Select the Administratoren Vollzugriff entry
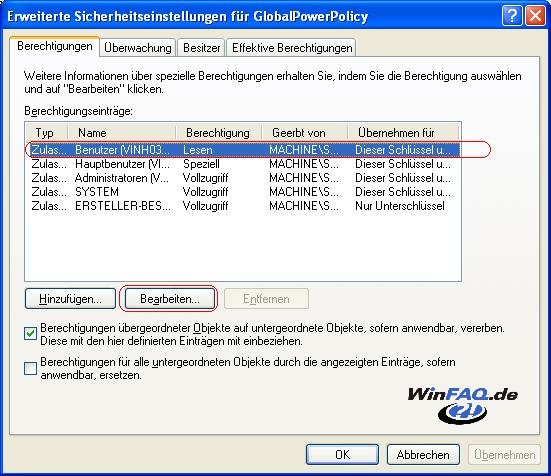This screenshot has height=476, width=551. coord(243,178)
